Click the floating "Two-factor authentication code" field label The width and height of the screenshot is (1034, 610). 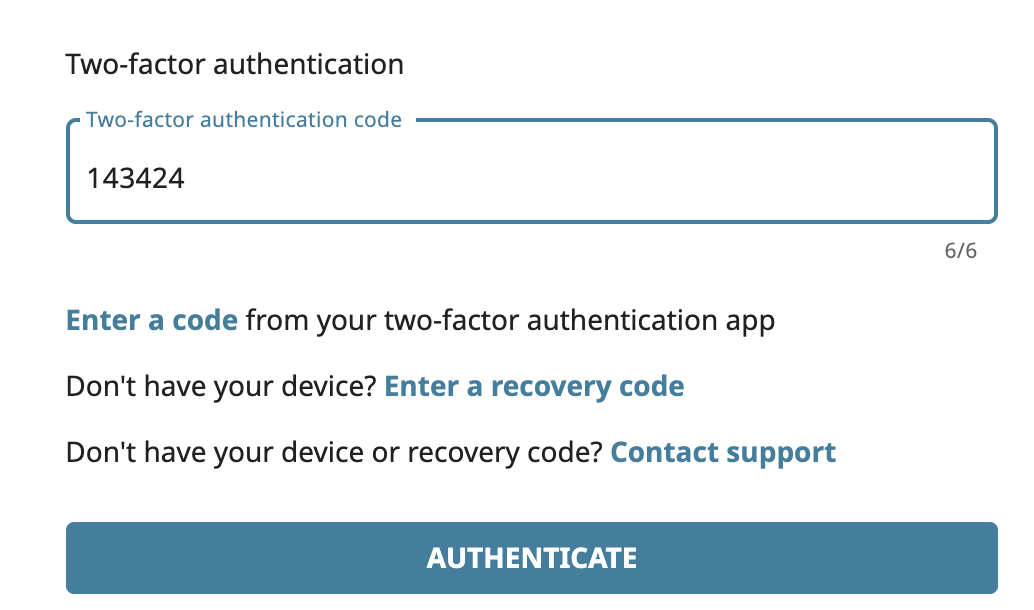click(244, 120)
